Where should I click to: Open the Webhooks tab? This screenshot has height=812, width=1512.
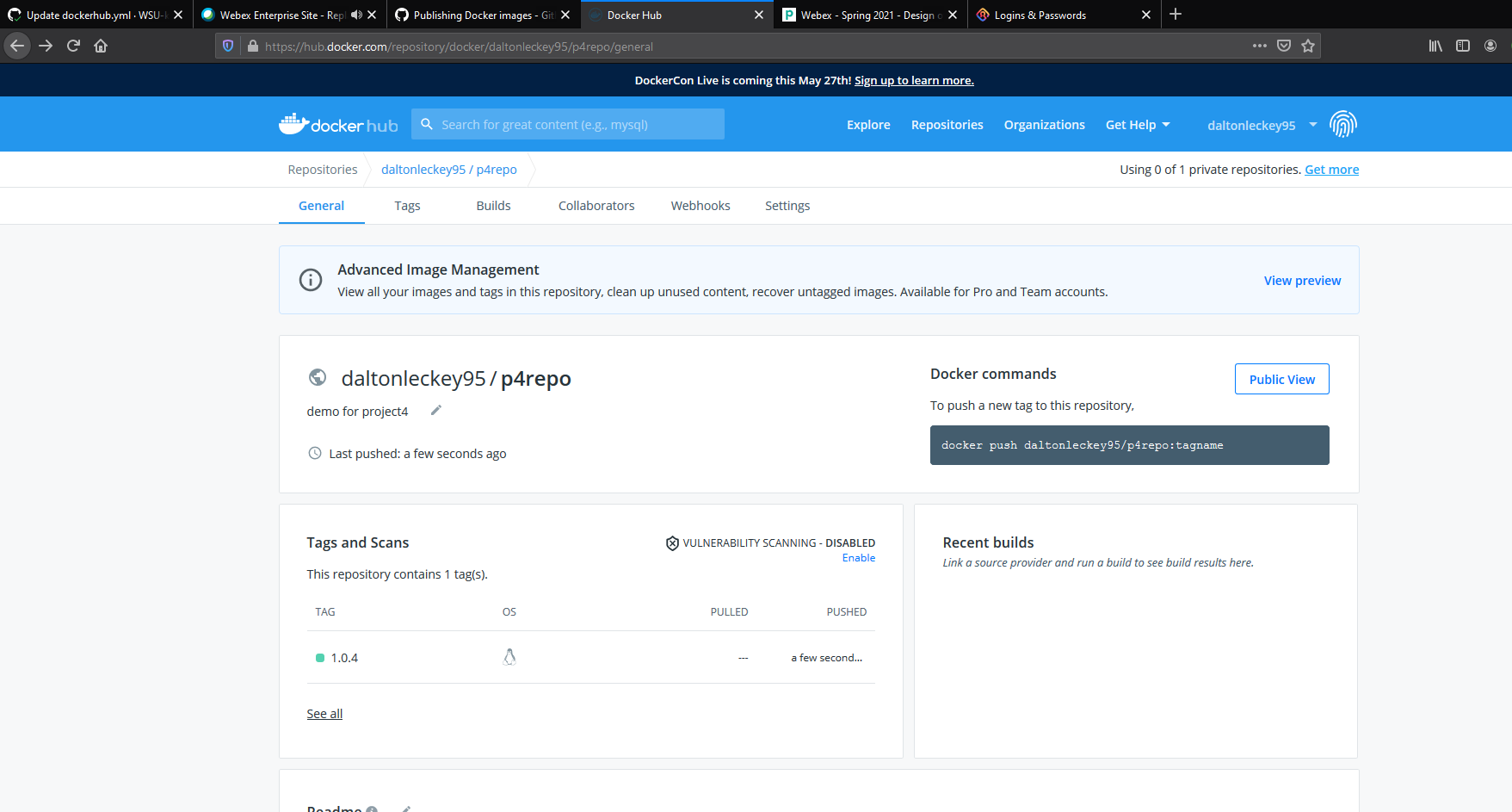click(700, 206)
